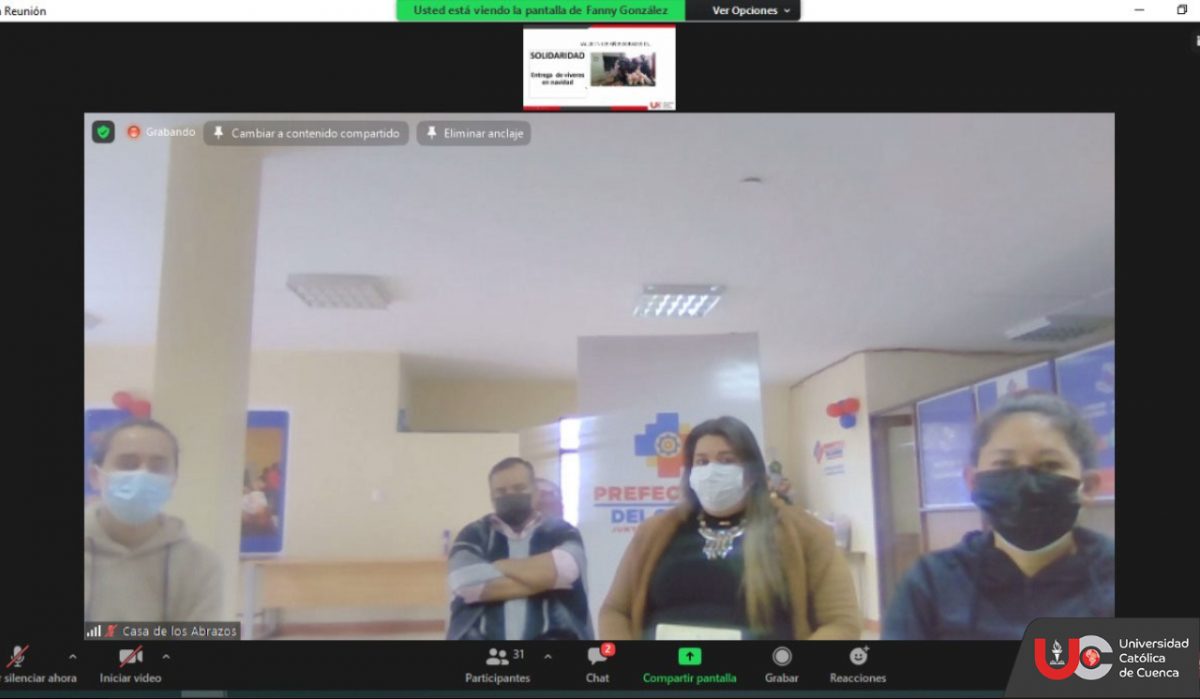
Task: Expand audio options arrow beside microphone
Action: point(72,657)
